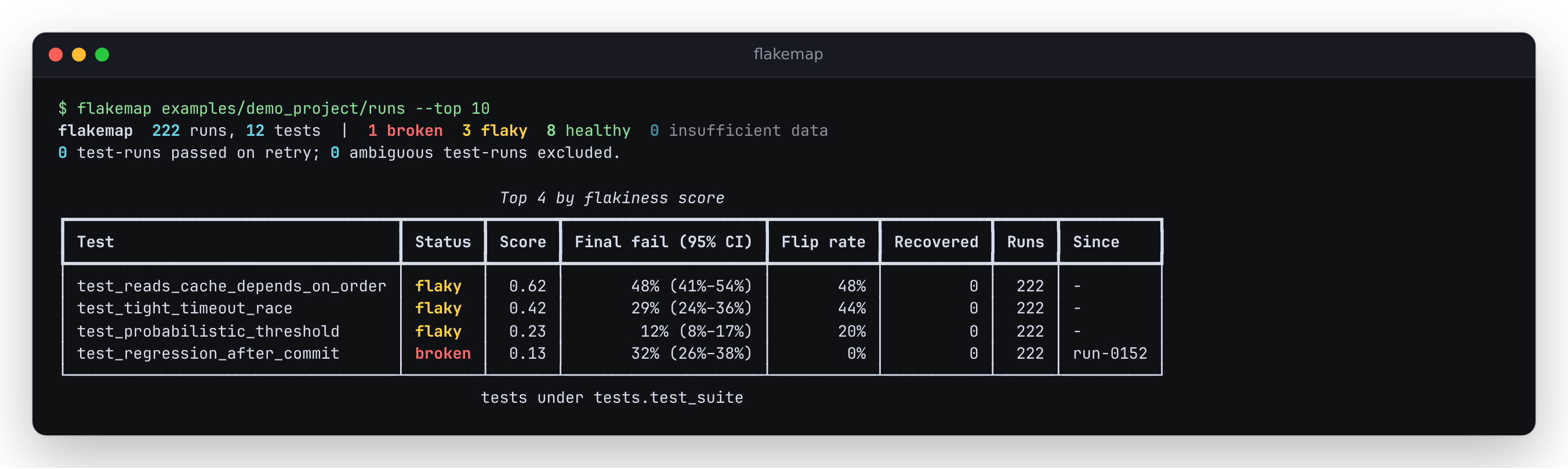
Task: Click the '29% (24%-36%)' final fail cell
Action: click(x=692, y=309)
